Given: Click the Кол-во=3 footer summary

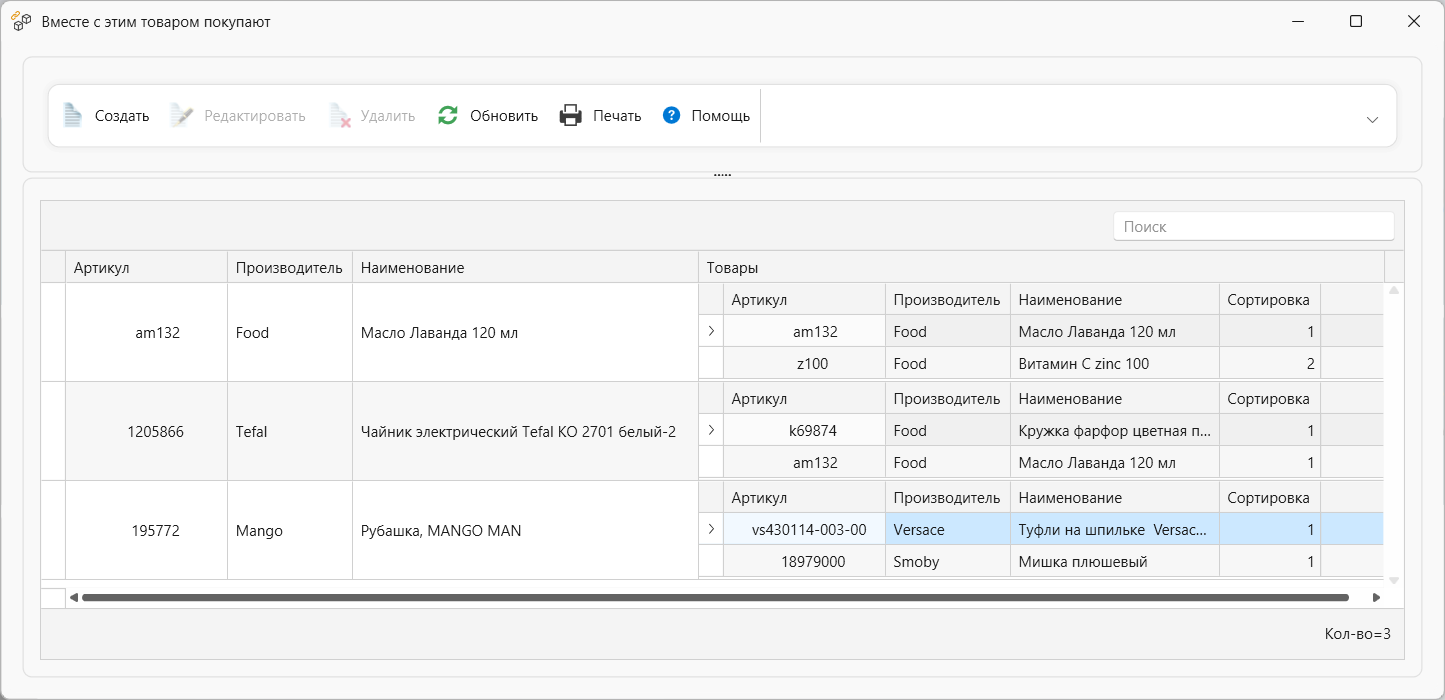Looking at the screenshot, I should [x=1357, y=634].
